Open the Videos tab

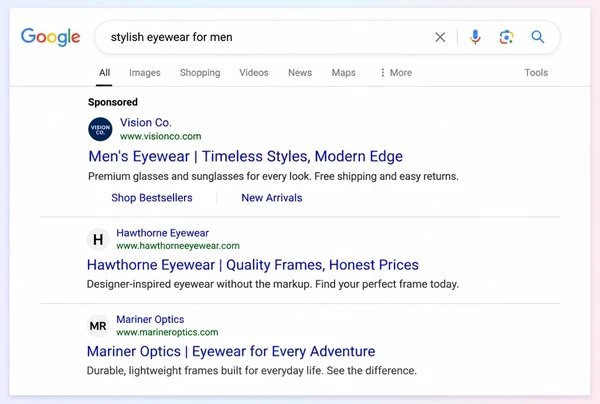[x=254, y=73]
